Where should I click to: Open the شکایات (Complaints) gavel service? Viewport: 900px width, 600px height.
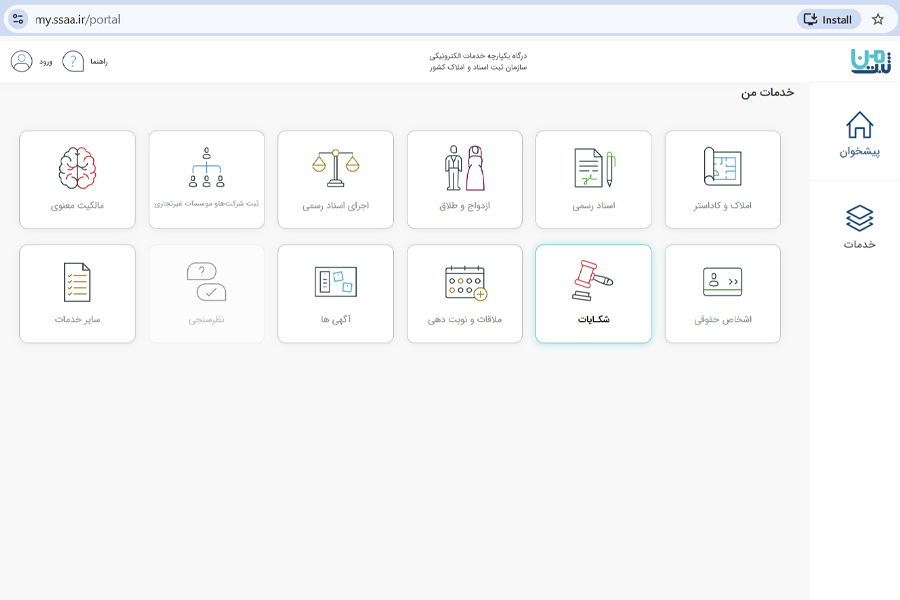(593, 293)
